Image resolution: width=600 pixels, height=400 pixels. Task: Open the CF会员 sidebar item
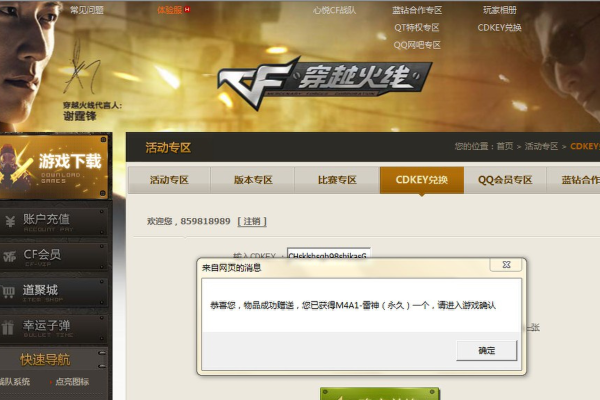coord(54,257)
